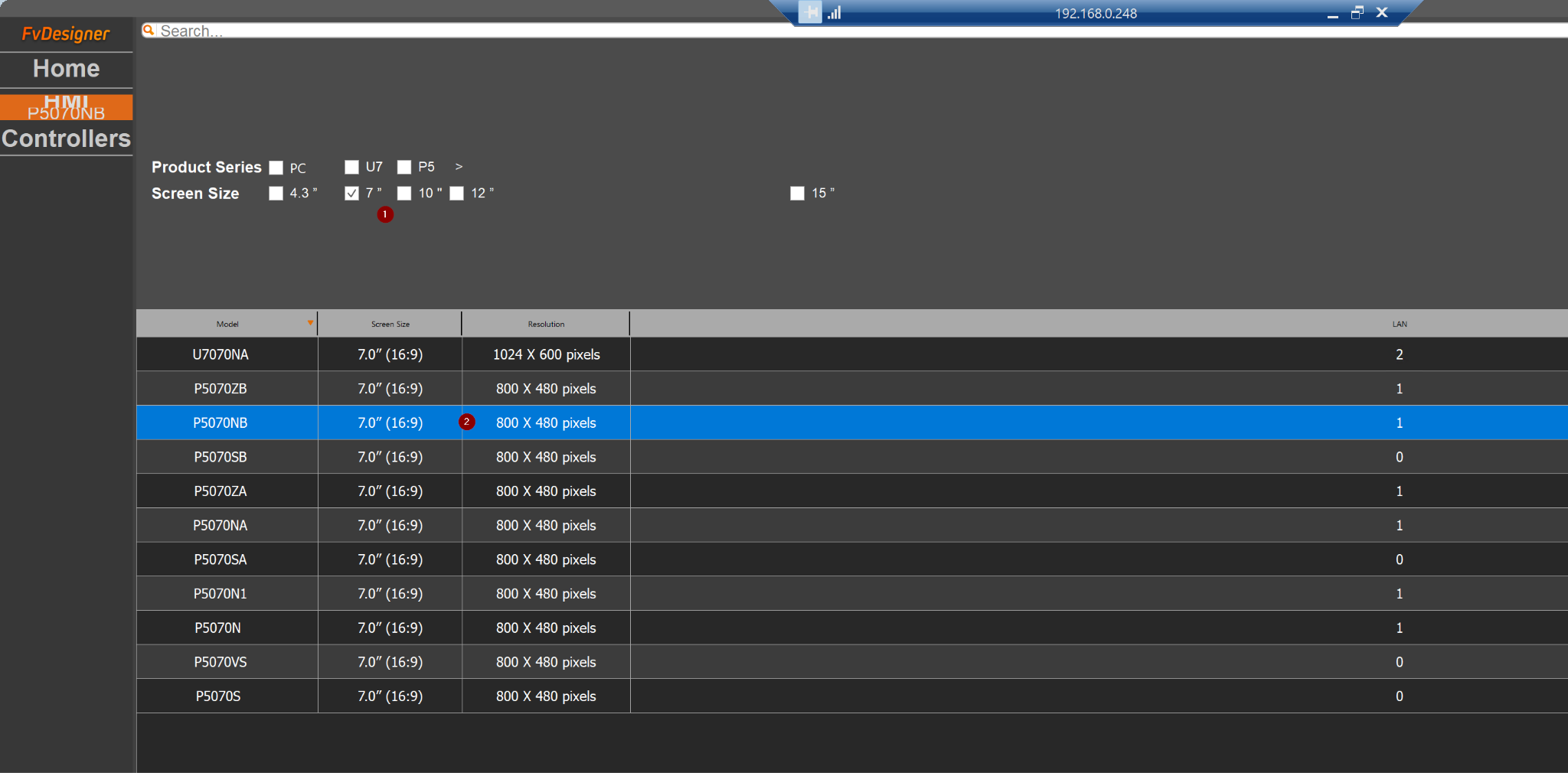
Task: Restore down the remote session window
Action: tap(1357, 12)
